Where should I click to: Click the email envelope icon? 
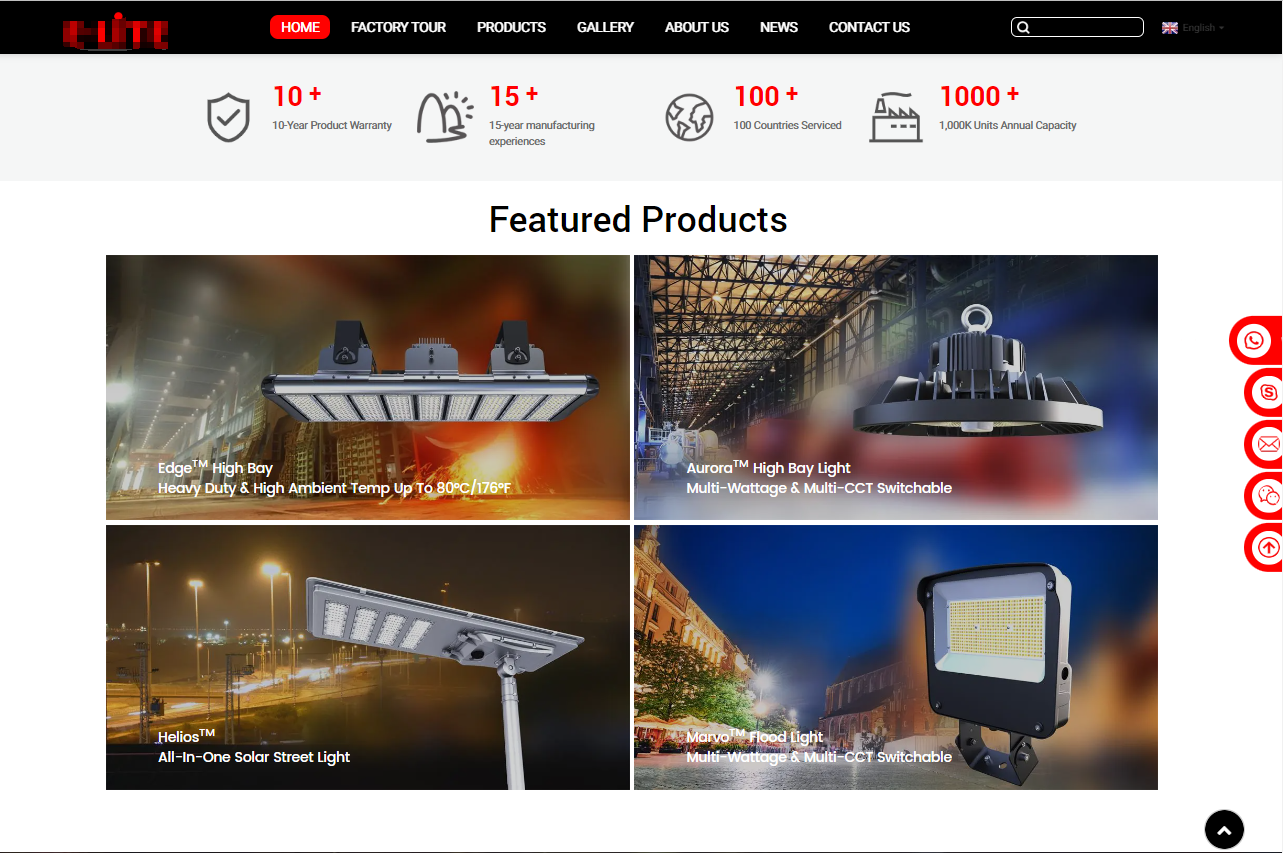pos(1268,444)
